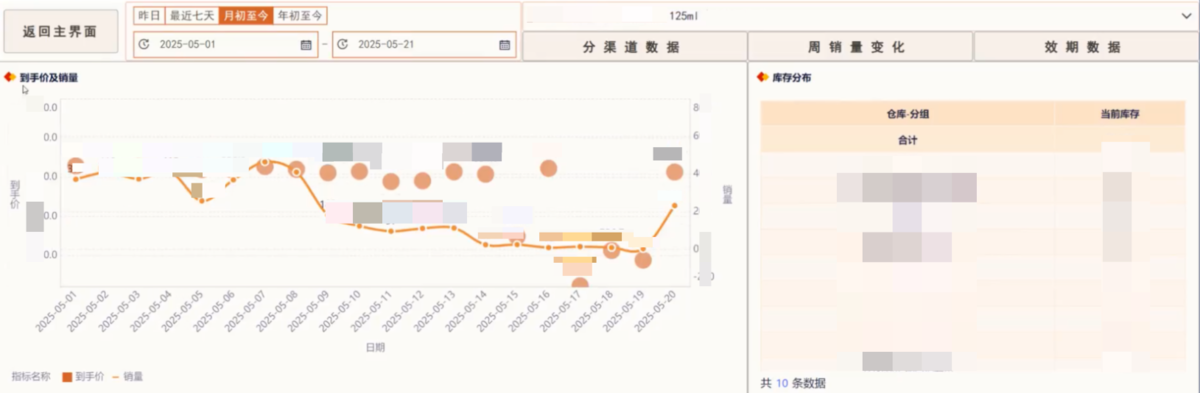Click the 共 10 条数据 record count

tap(793, 383)
